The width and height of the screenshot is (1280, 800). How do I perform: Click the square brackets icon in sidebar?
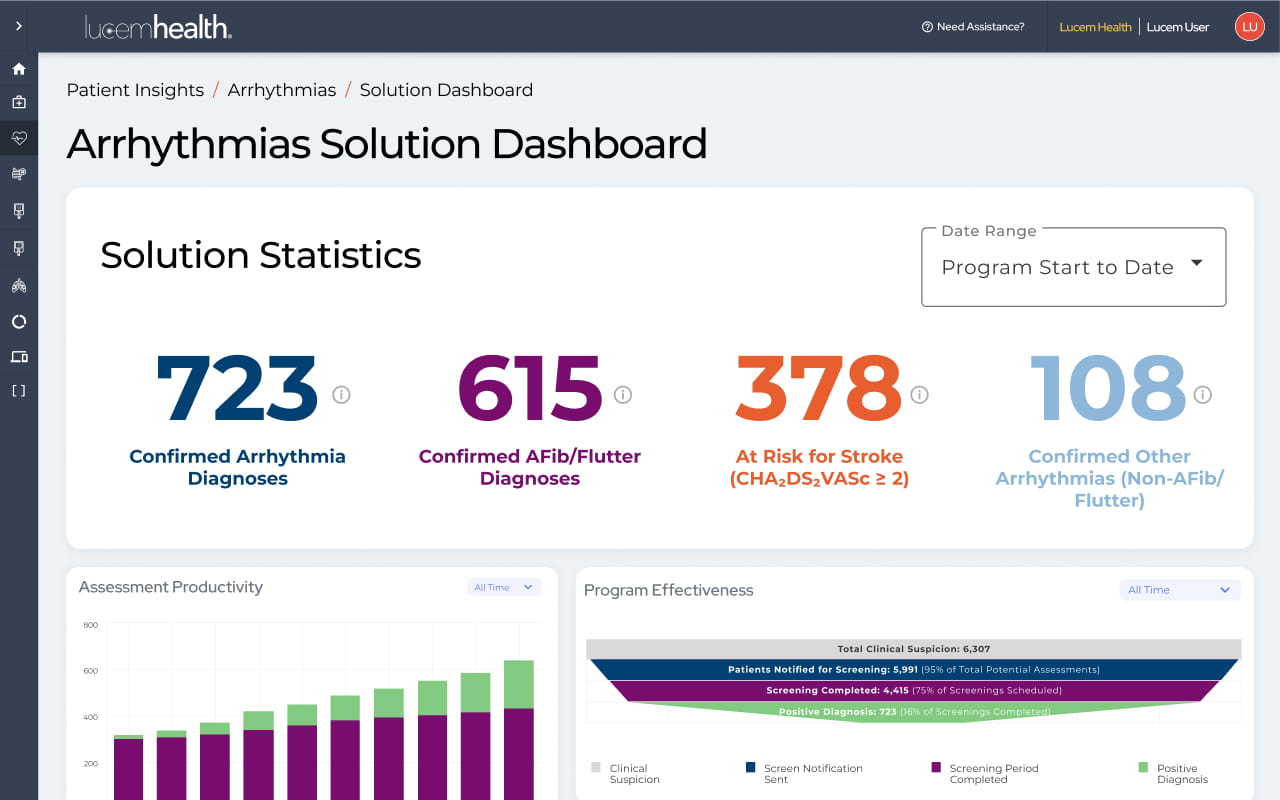point(19,391)
